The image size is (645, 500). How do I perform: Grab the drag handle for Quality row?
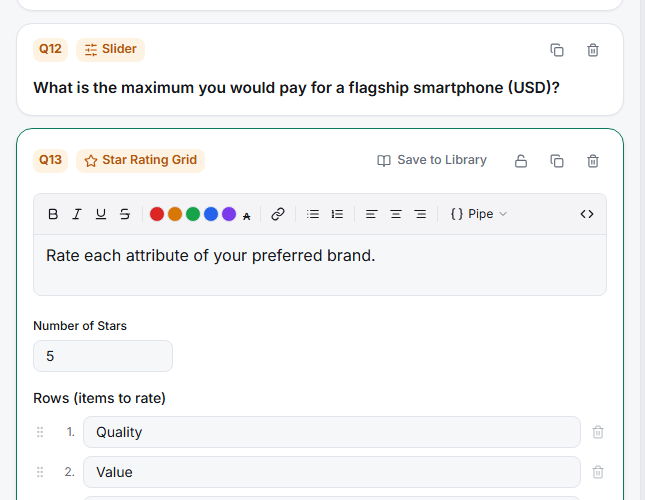click(40, 432)
